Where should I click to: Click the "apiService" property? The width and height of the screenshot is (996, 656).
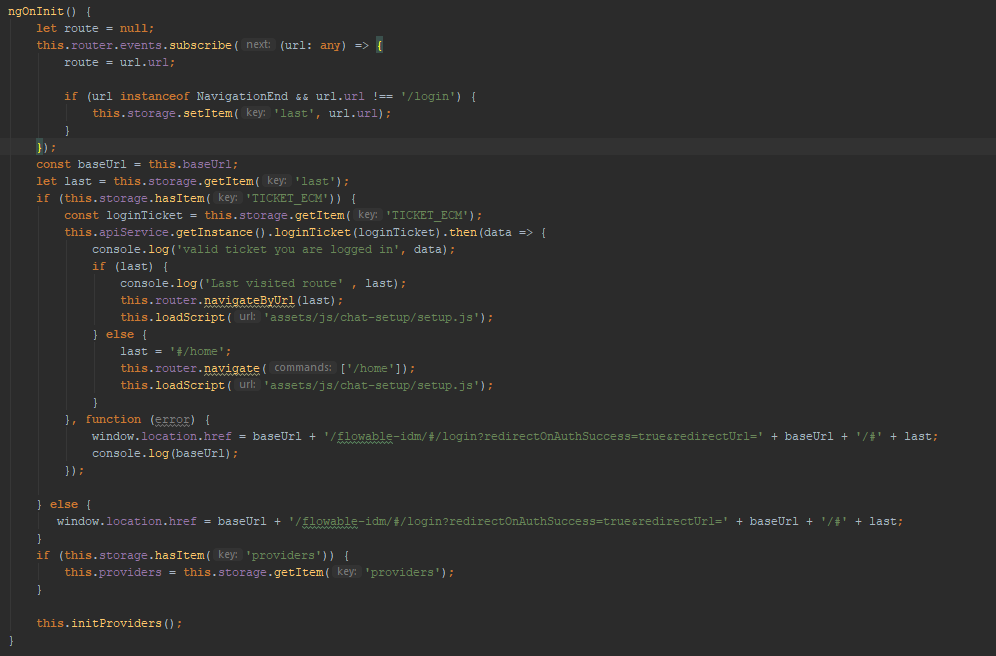(x=133, y=233)
